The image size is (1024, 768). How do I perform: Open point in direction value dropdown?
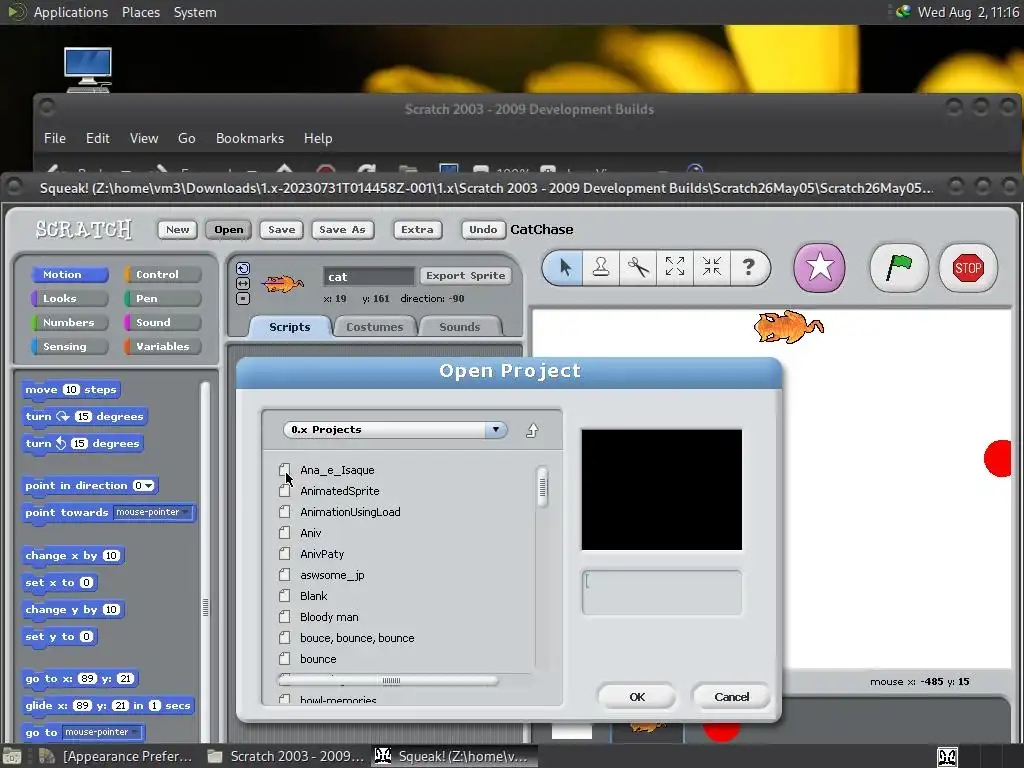click(x=144, y=485)
